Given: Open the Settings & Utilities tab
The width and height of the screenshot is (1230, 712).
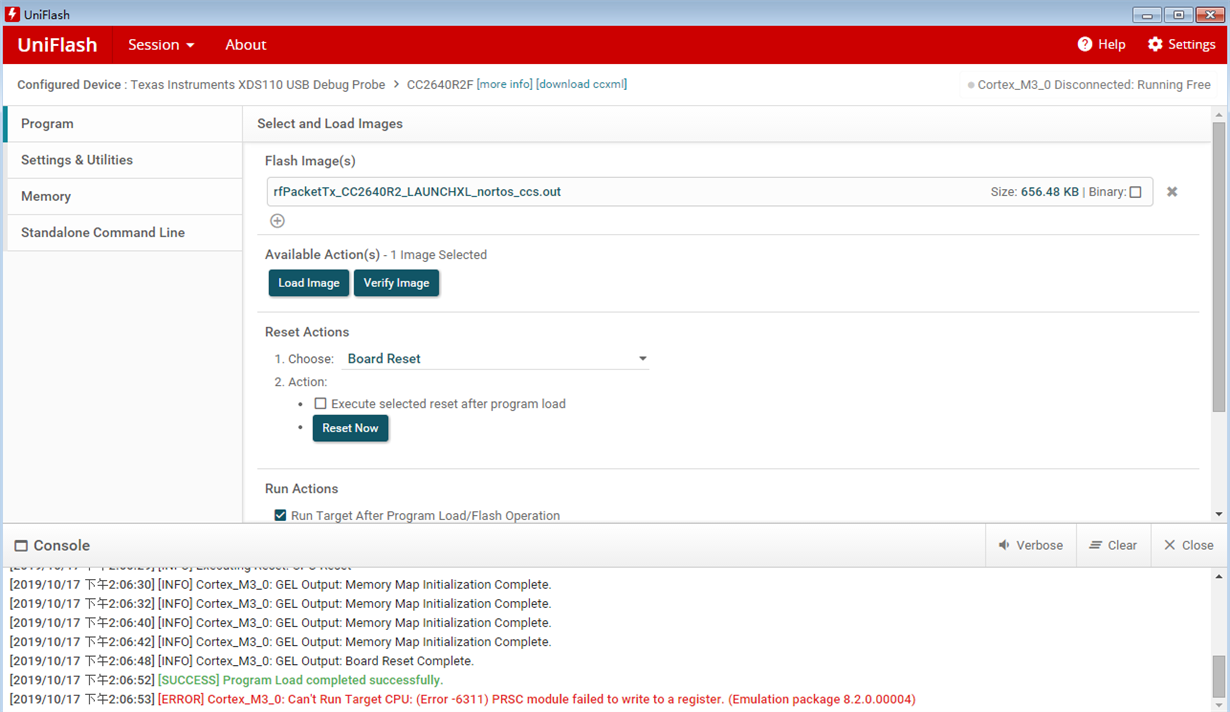Looking at the screenshot, I should coord(122,160).
